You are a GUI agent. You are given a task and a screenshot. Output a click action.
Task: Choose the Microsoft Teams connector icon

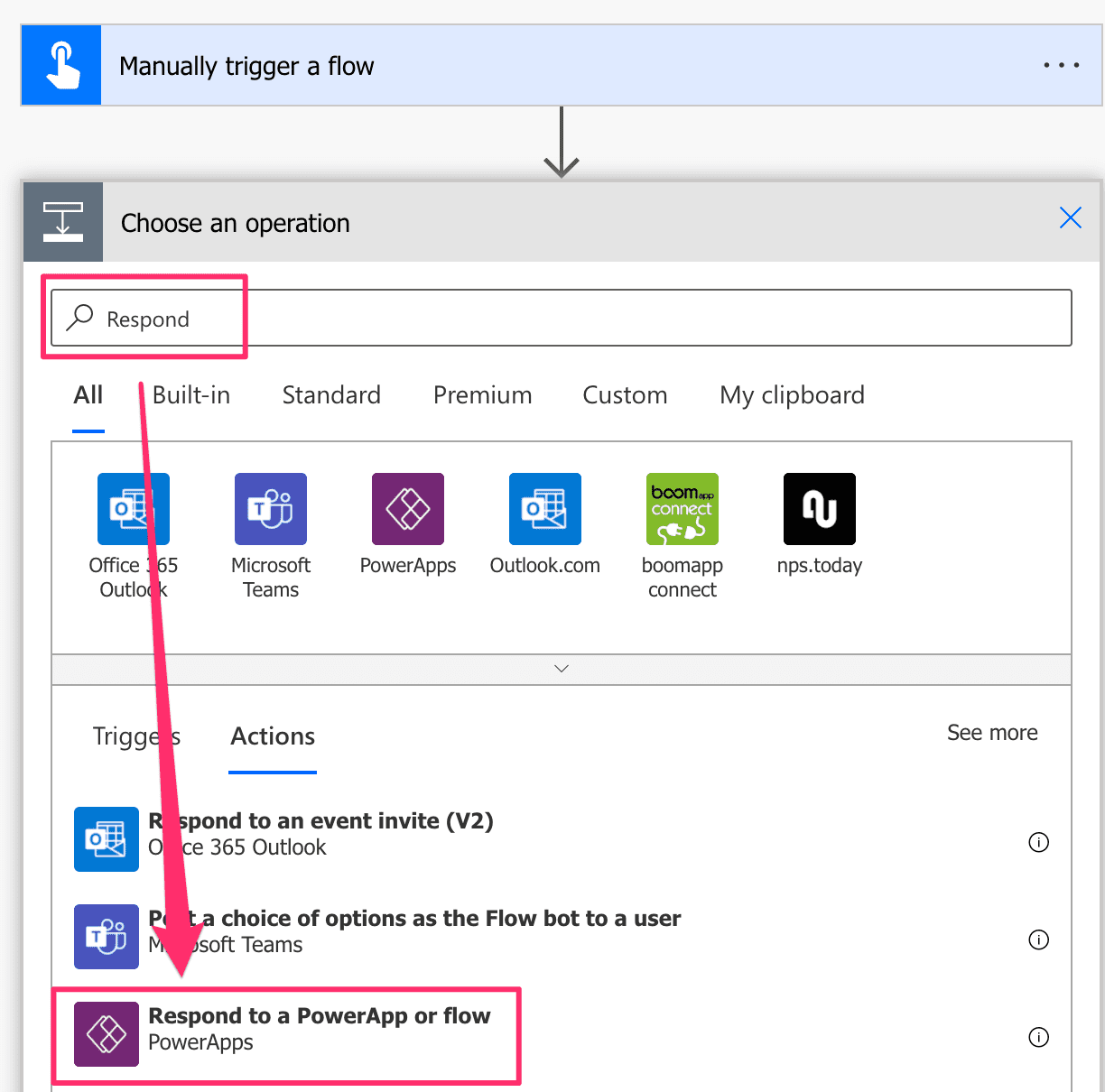coord(271,509)
